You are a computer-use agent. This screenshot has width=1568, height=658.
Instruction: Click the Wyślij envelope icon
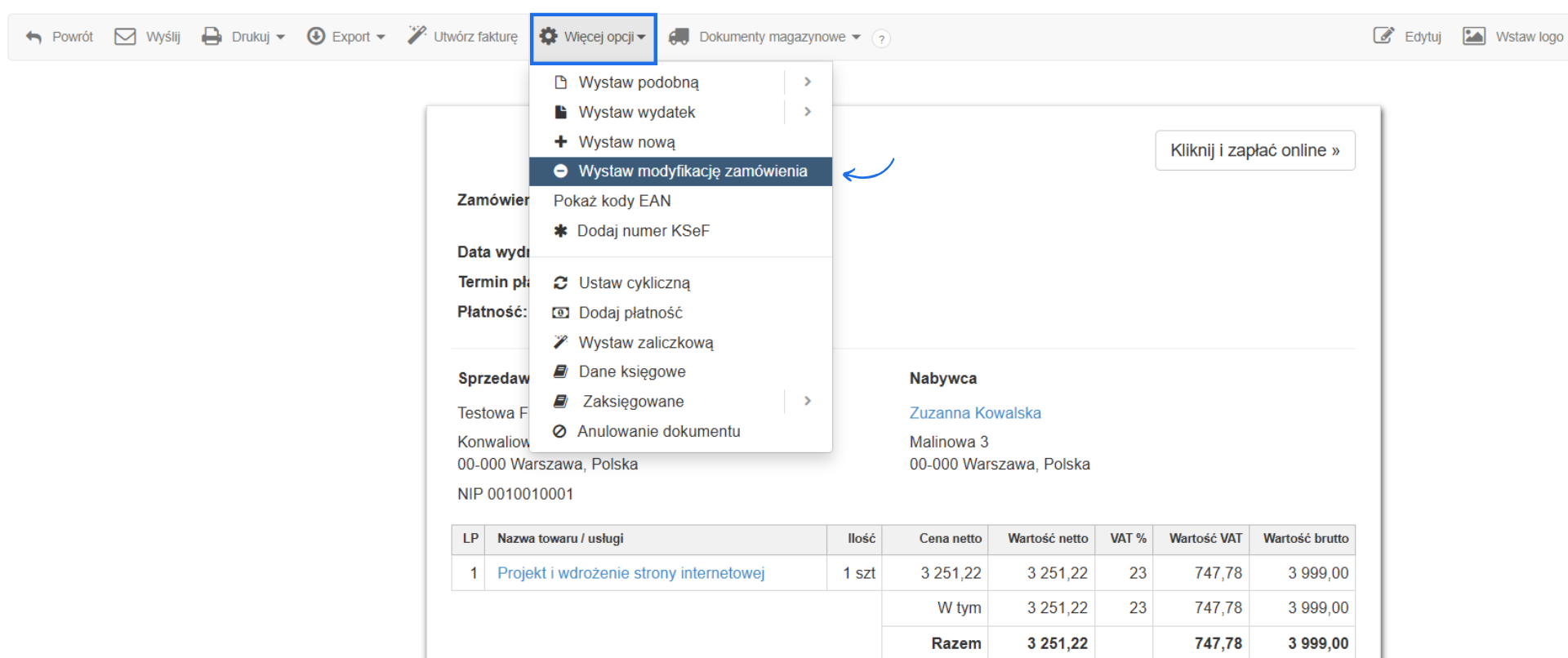click(x=125, y=37)
